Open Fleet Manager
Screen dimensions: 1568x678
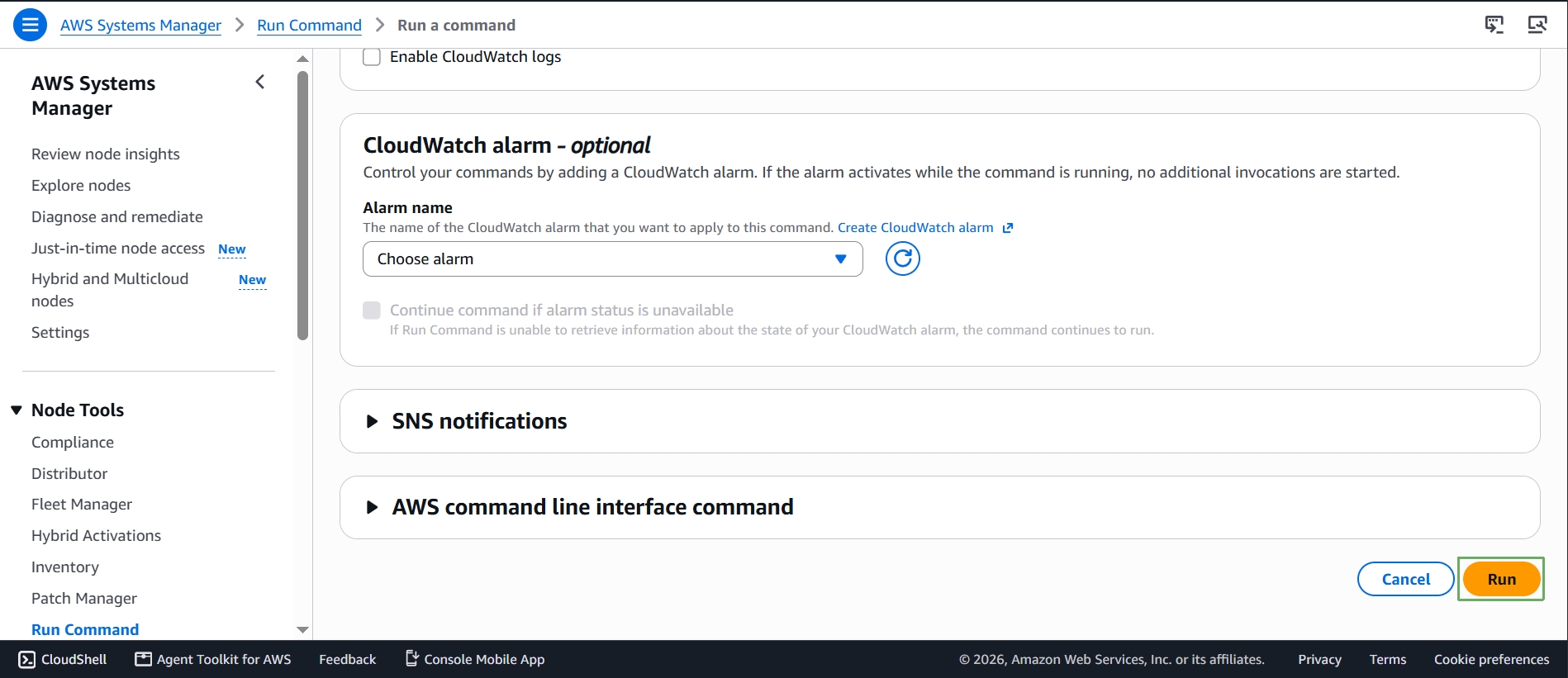tap(82, 505)
